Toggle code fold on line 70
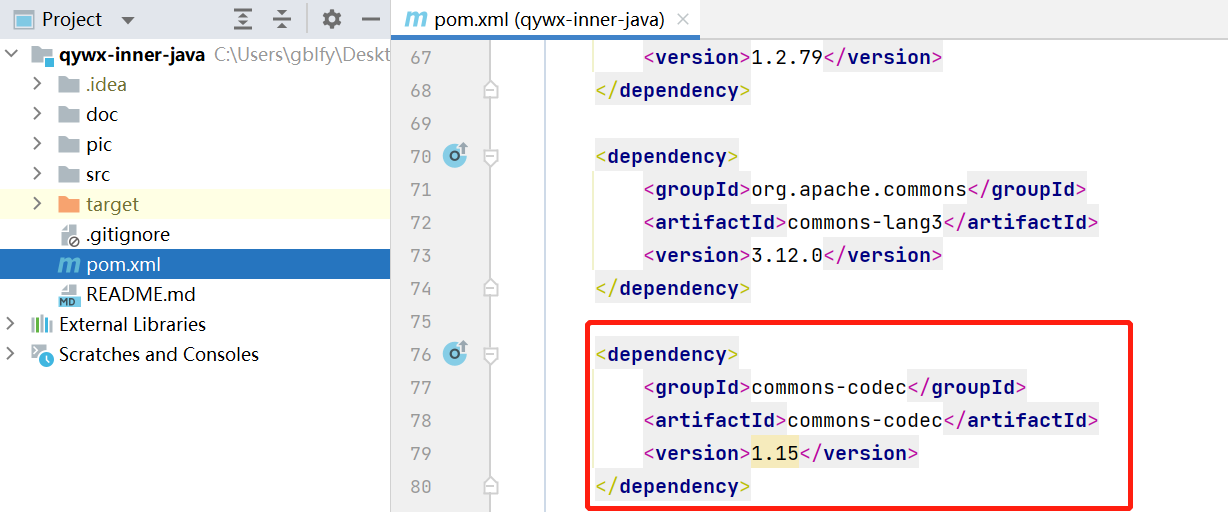Image resolution: width=1228 pixels, height=512 pixels. pos(490,156)
